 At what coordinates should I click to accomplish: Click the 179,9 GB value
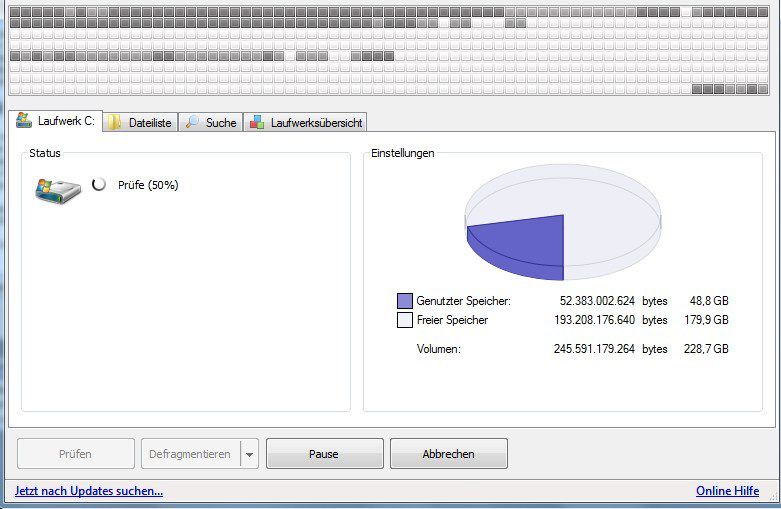tap(706, 320)
